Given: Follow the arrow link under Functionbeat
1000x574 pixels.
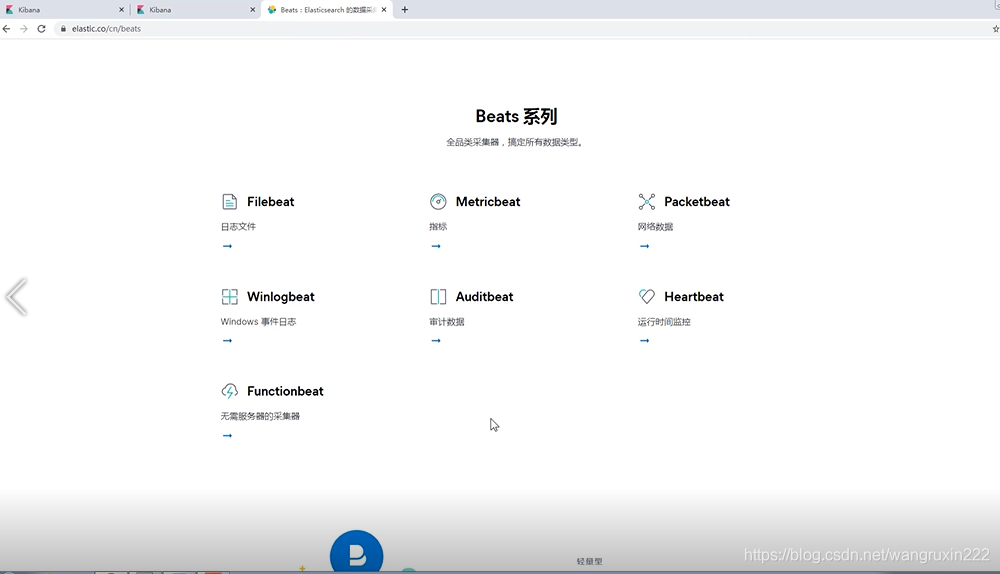Looking at the screenshot, I should (227, 436).
